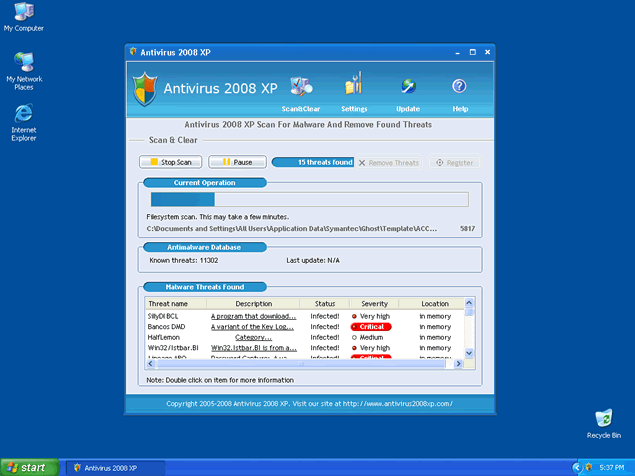Select the My Computer desktop icon
The image size is (635, 476).
tap(23, 12)
